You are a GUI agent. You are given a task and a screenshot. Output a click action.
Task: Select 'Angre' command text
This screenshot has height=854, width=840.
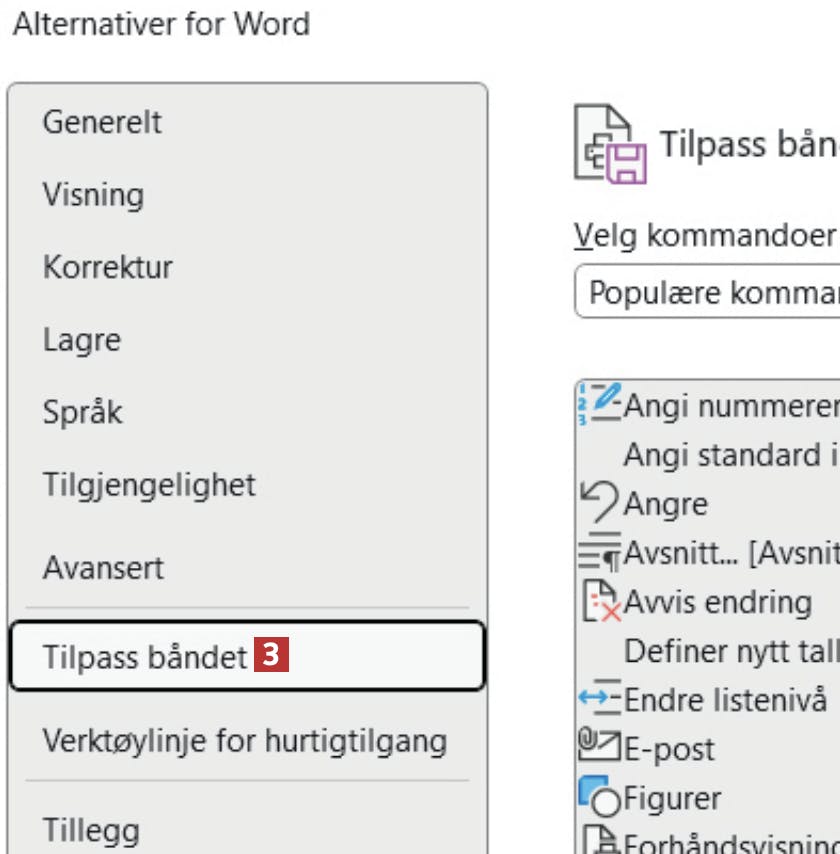tap(666, 504)
